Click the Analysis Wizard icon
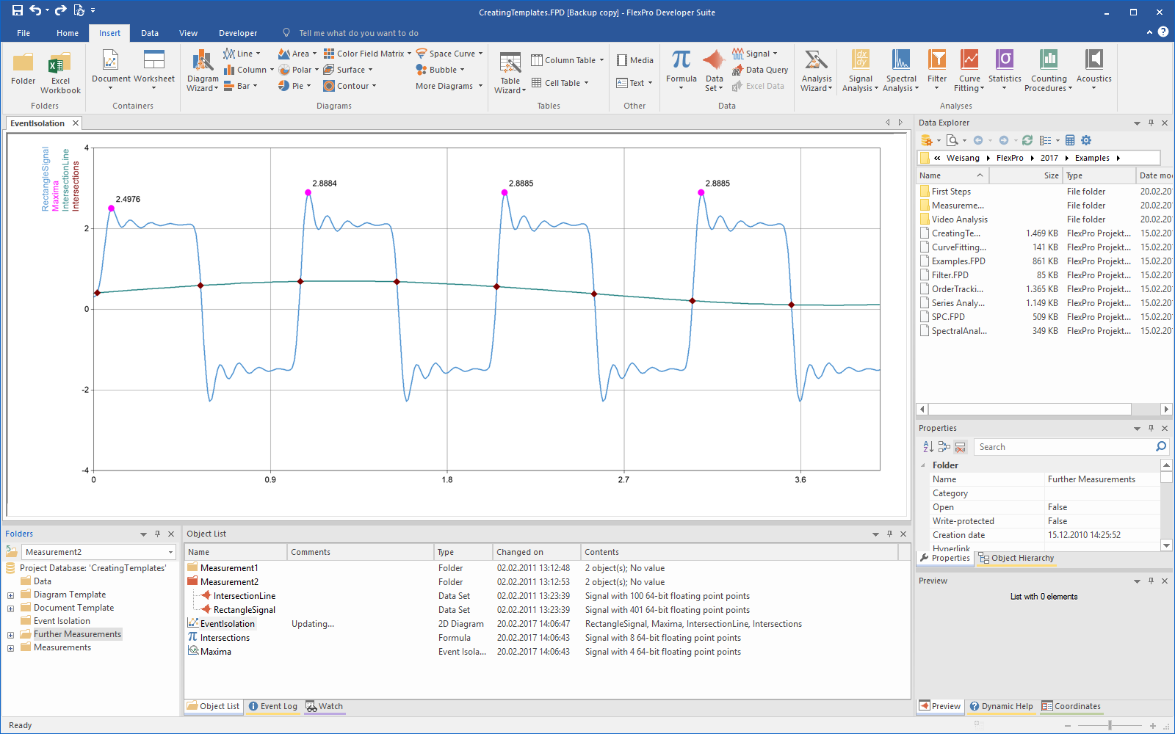 (816, 70)
